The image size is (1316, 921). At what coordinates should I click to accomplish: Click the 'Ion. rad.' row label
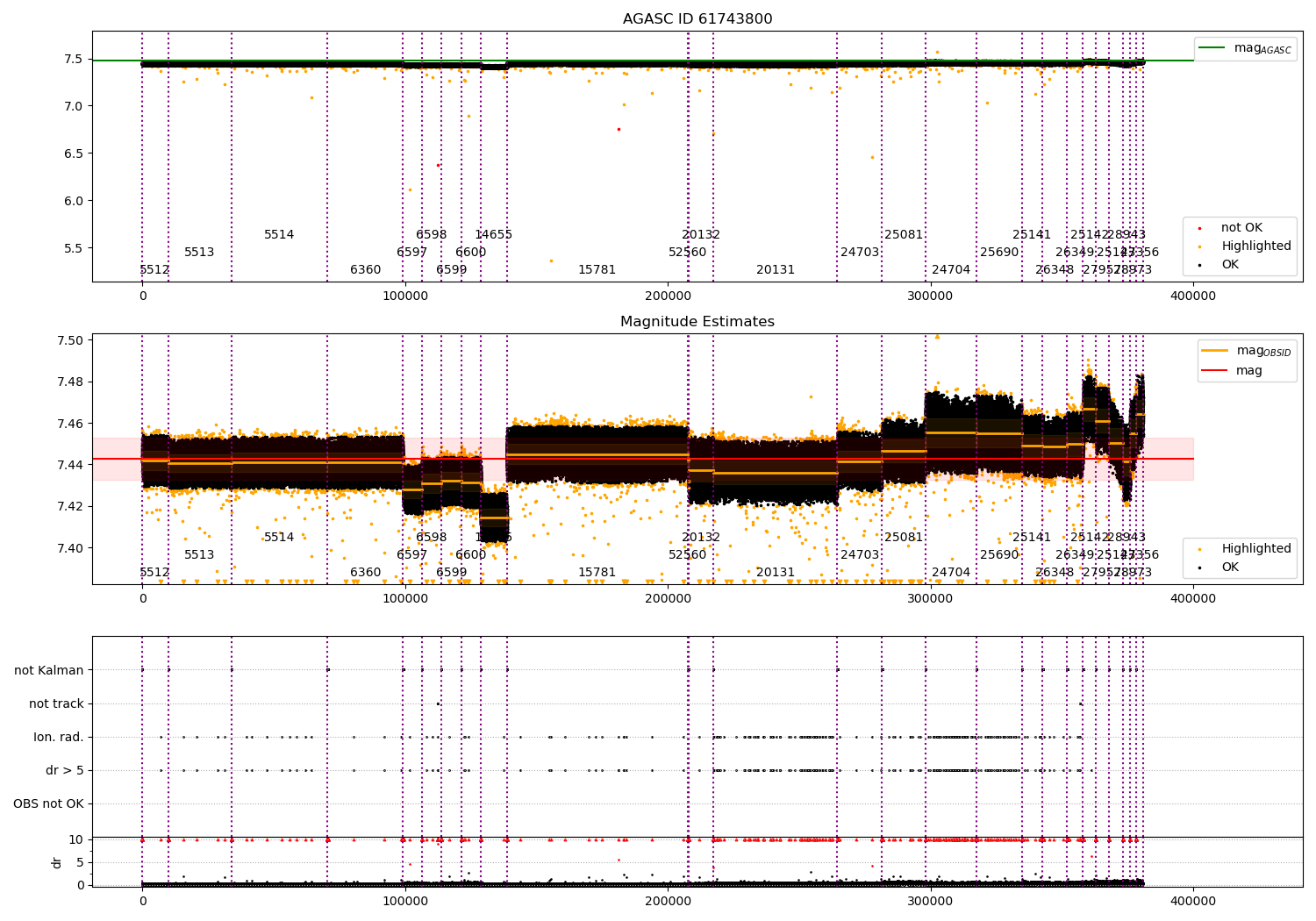tap(59, 737)
